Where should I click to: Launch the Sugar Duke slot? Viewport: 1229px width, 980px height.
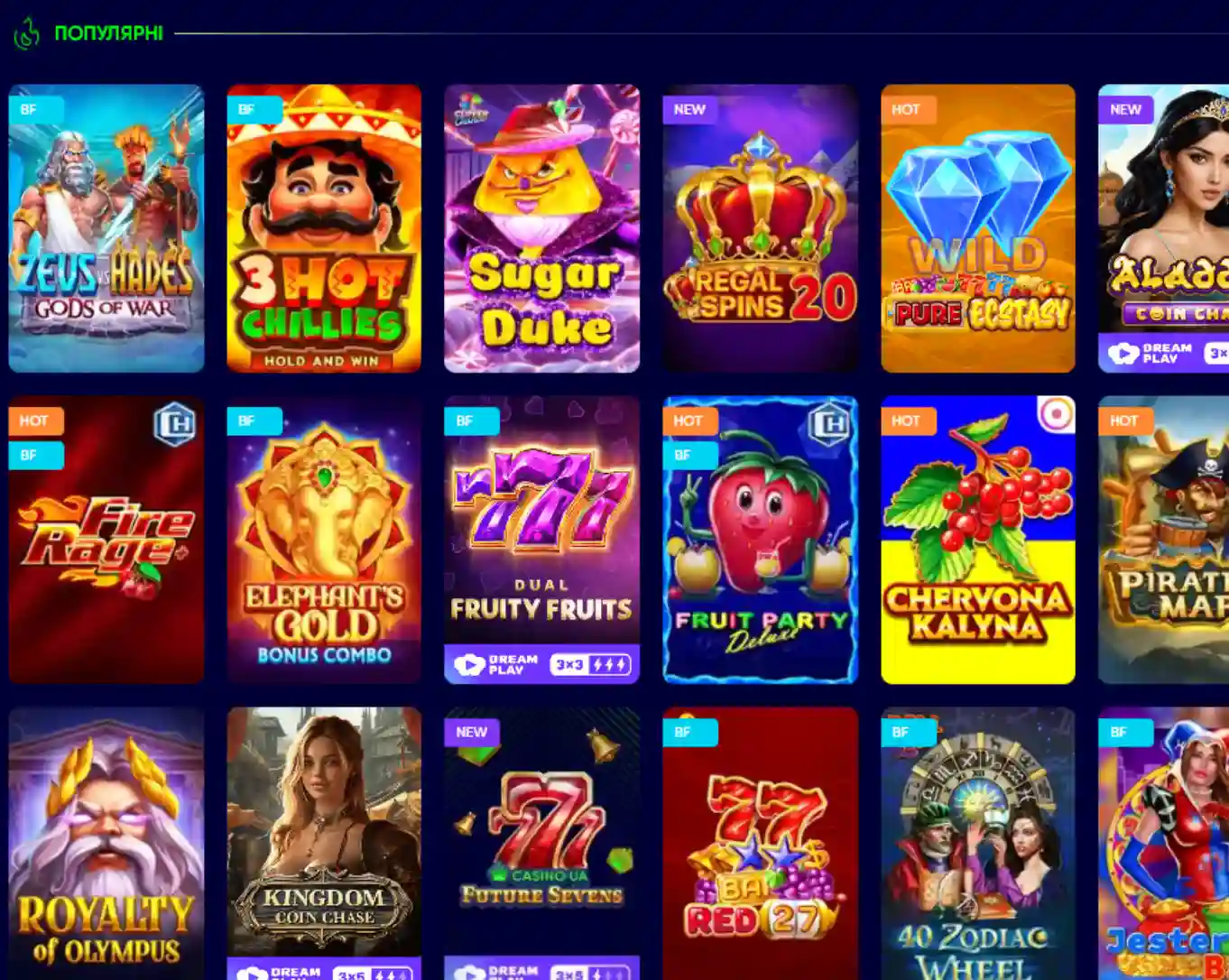pos(541,228)
